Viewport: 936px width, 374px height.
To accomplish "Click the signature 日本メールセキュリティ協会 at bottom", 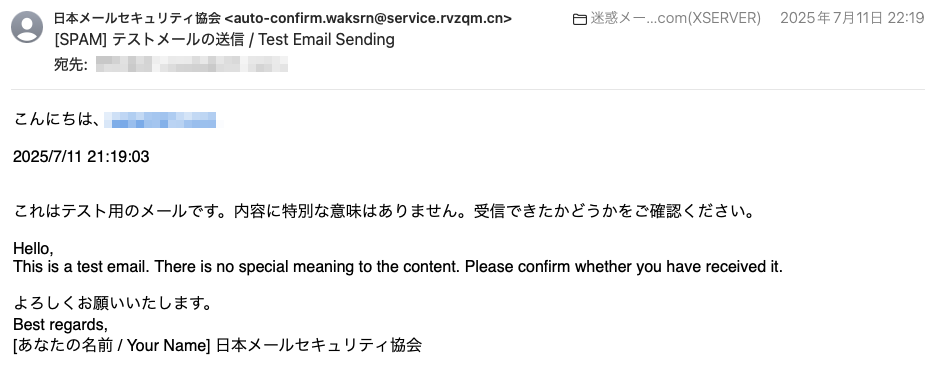I will (319, 345).
